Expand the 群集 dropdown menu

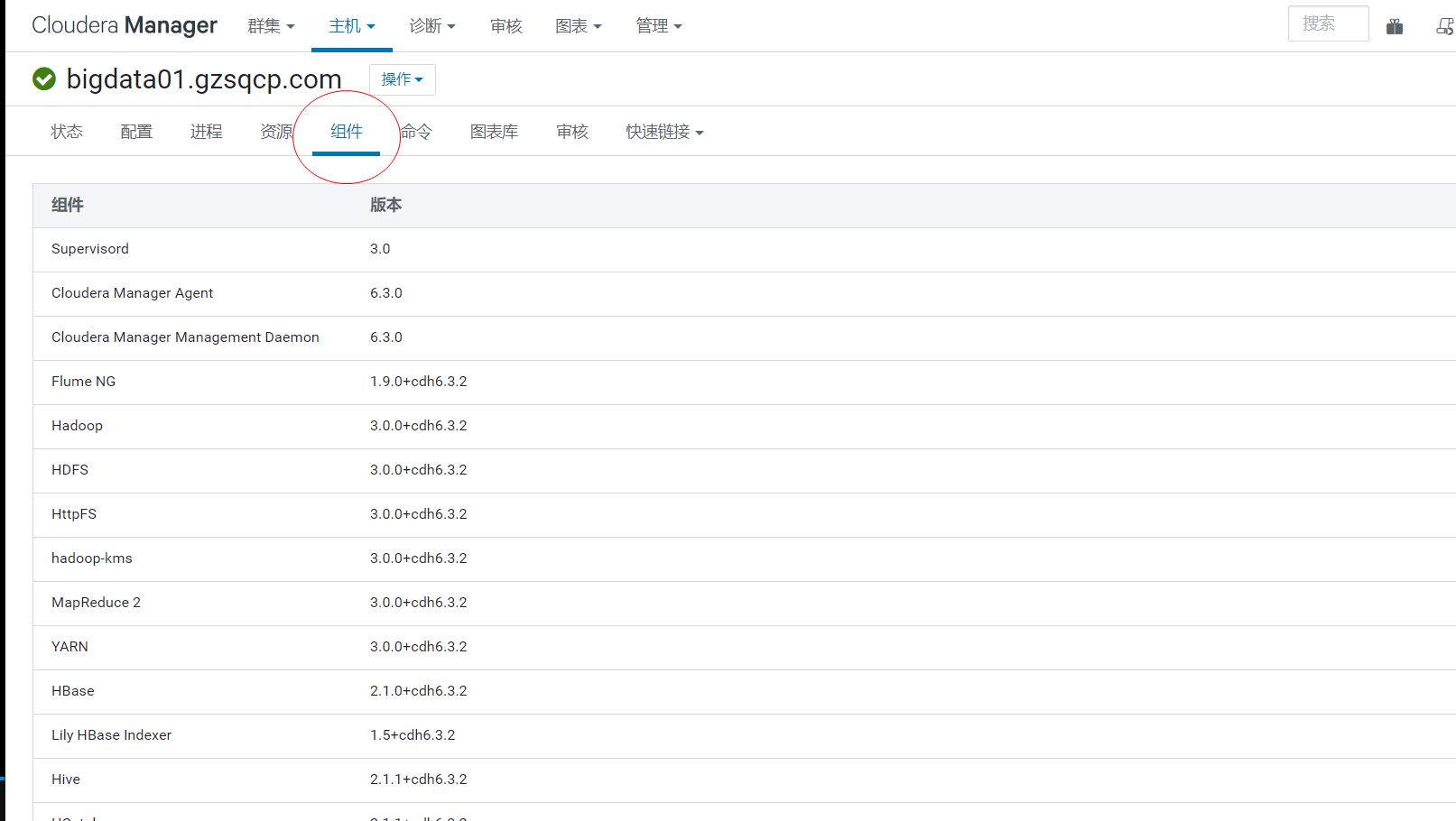click(x=271, y=26)
